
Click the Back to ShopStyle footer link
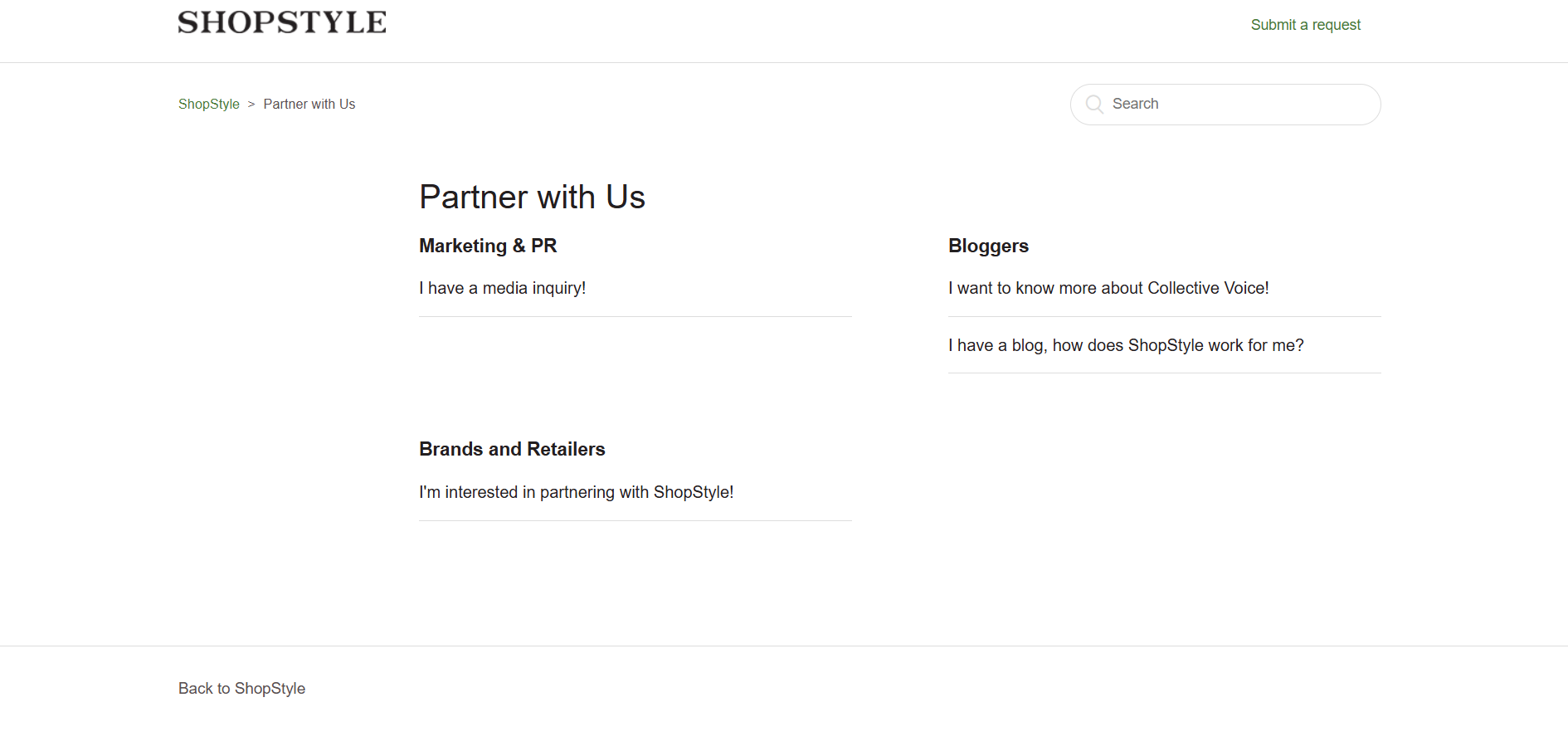(241, 689)
